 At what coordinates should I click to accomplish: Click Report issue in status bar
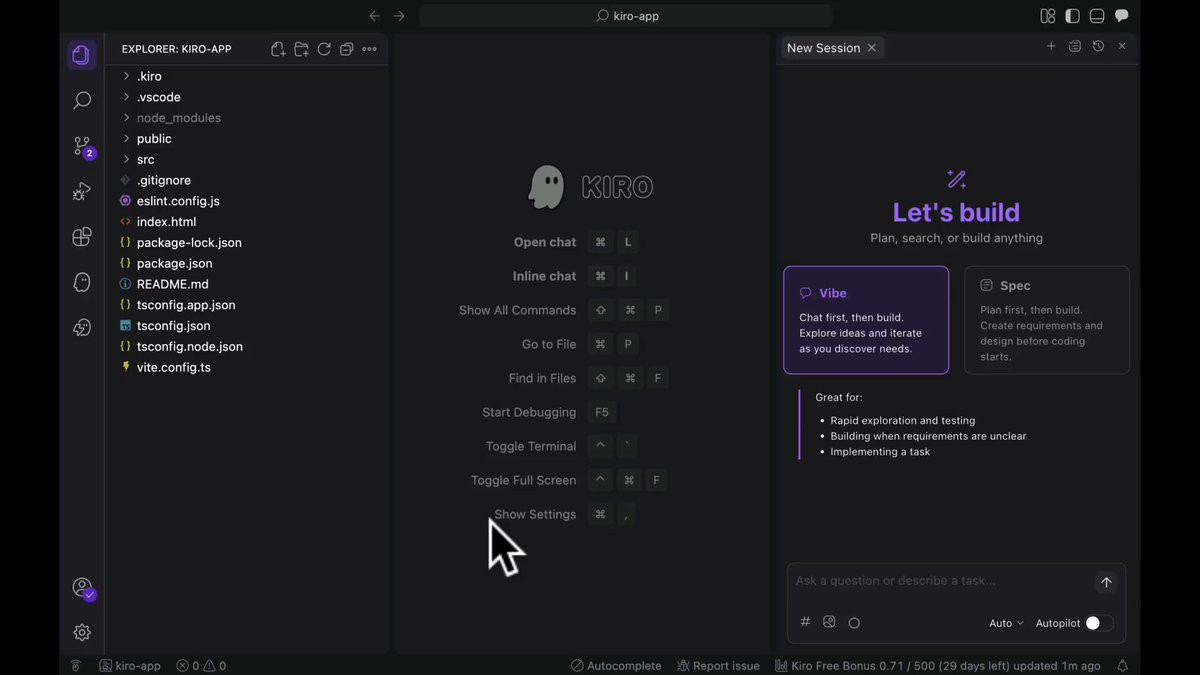pyautogui.click(x=718, y=666)
